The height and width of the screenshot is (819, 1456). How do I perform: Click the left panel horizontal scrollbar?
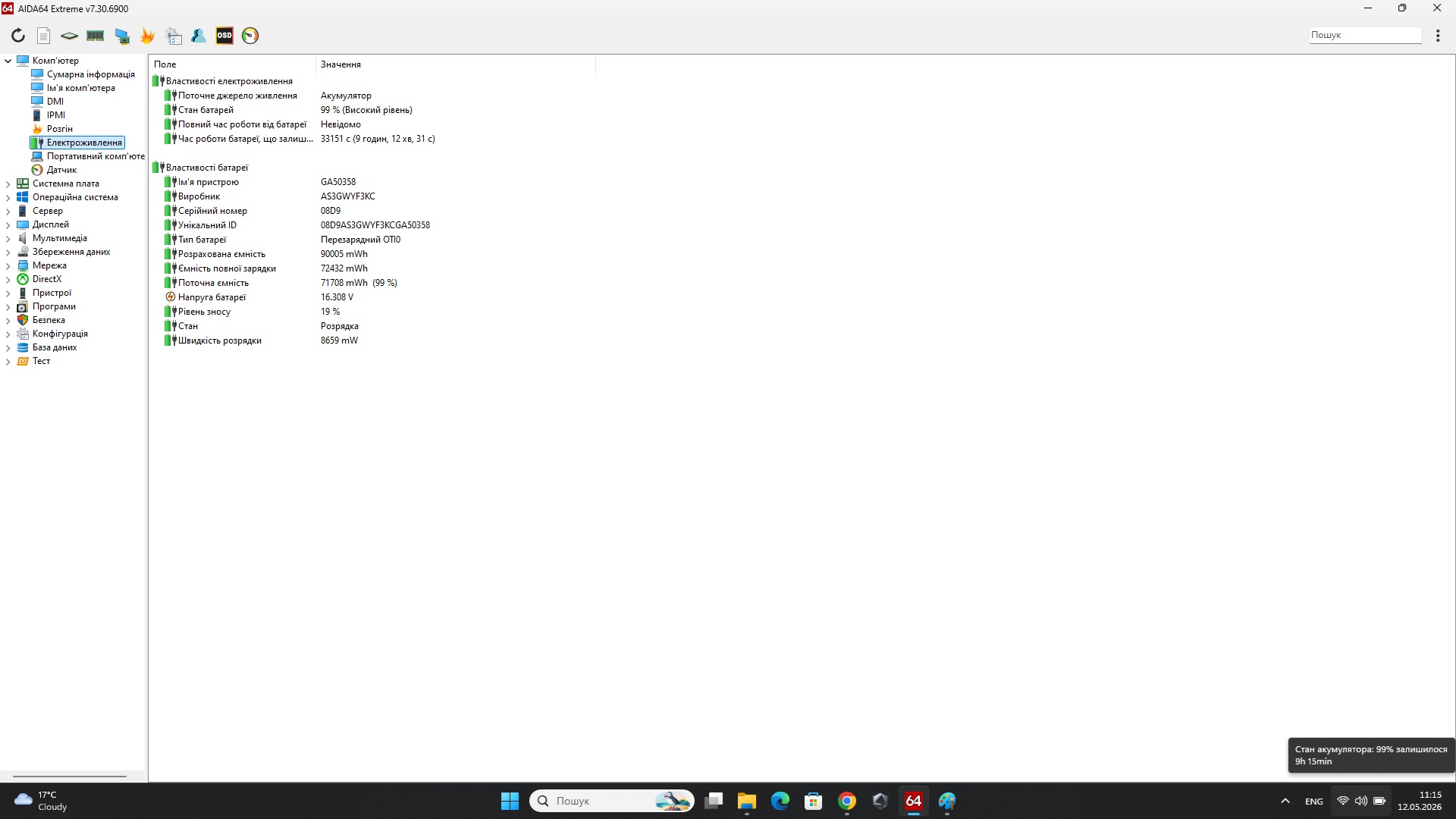coord(70,777)
